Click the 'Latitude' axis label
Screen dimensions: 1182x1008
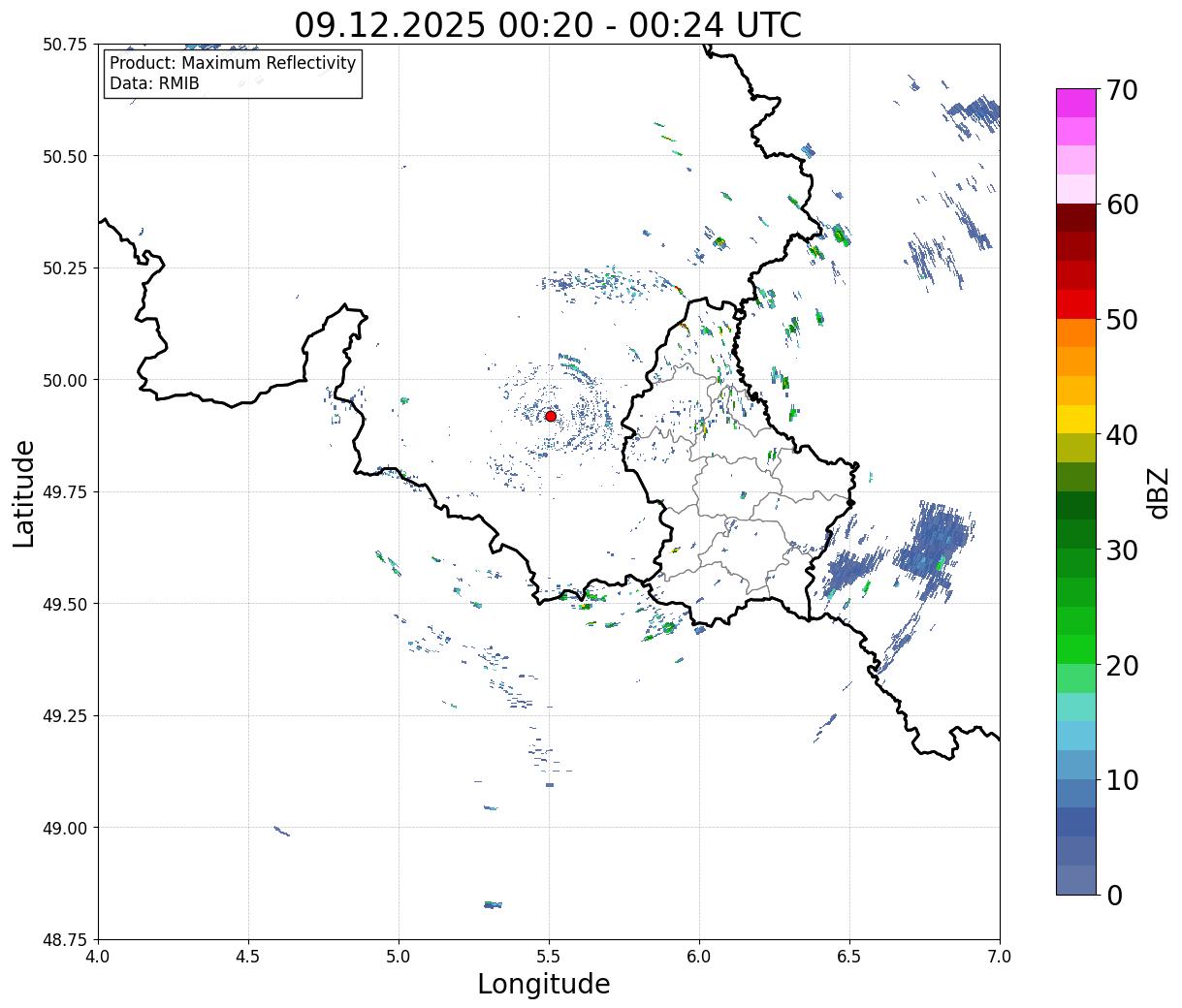point(24,492)
